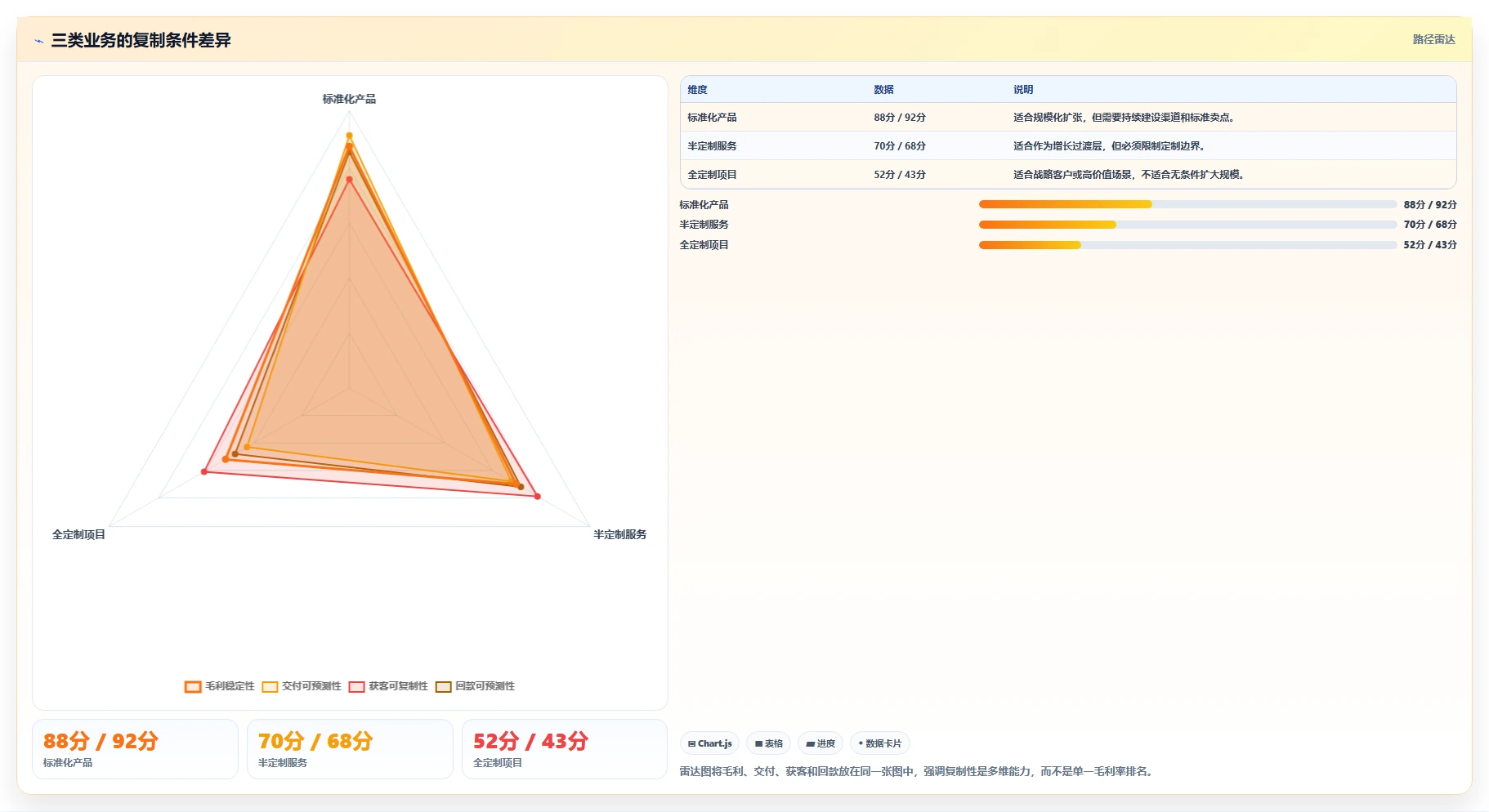Toggle the 回款可预测性 legend series
1489x812 pixels.
coord(475,686)
